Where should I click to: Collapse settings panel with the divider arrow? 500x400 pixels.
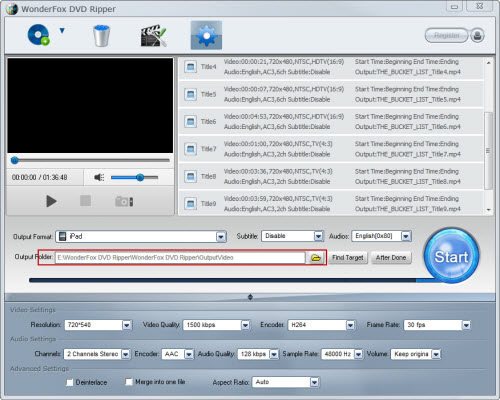tap(250, 297)
